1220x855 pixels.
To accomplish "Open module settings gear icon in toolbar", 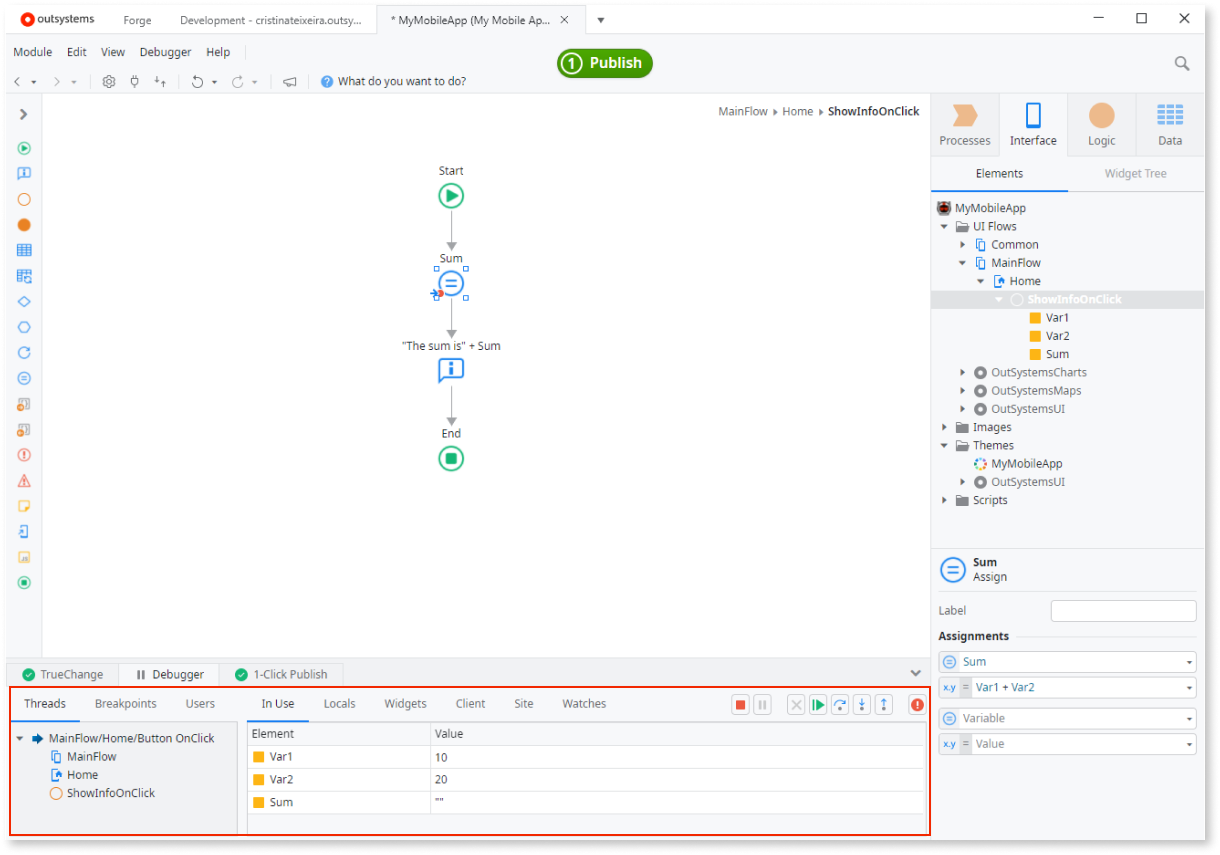I will tap(109, 82).
